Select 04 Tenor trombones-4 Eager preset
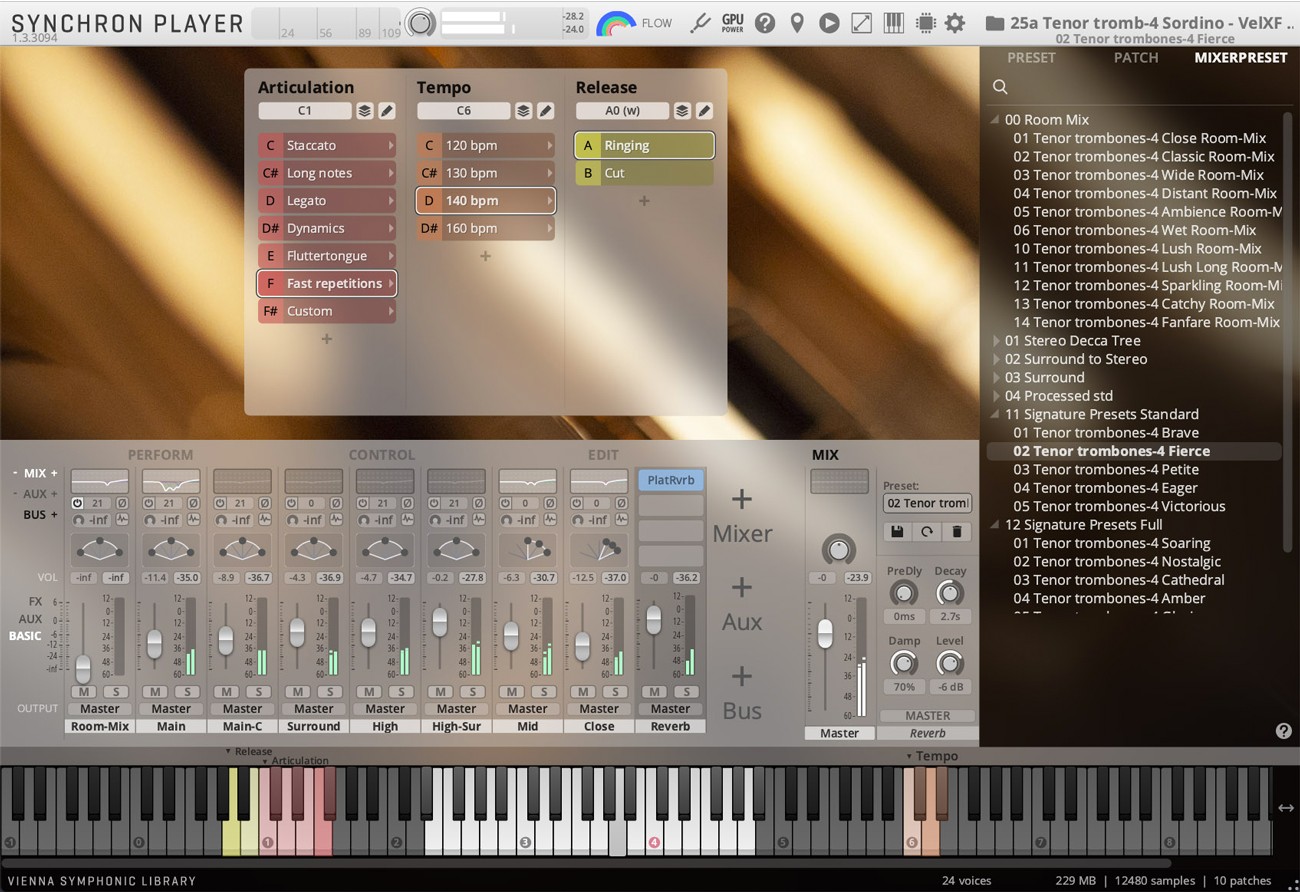This screenshot has height=892, width=1300. pos(1105,488)
